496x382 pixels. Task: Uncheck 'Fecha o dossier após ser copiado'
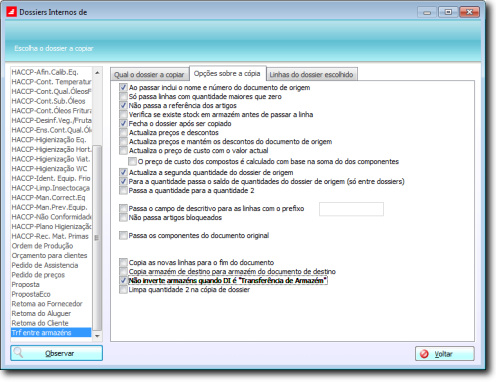[123, 124]
